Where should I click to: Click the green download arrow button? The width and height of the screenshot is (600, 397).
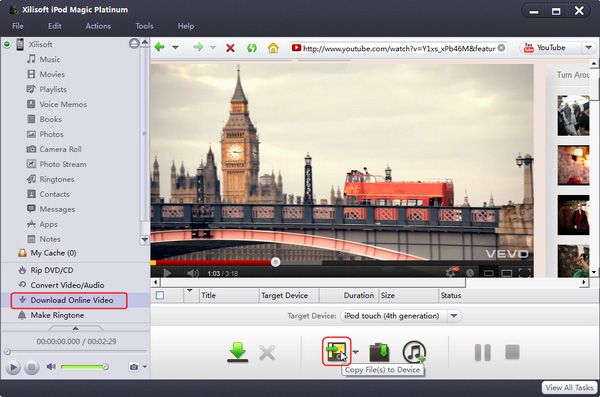click(238, 352)
